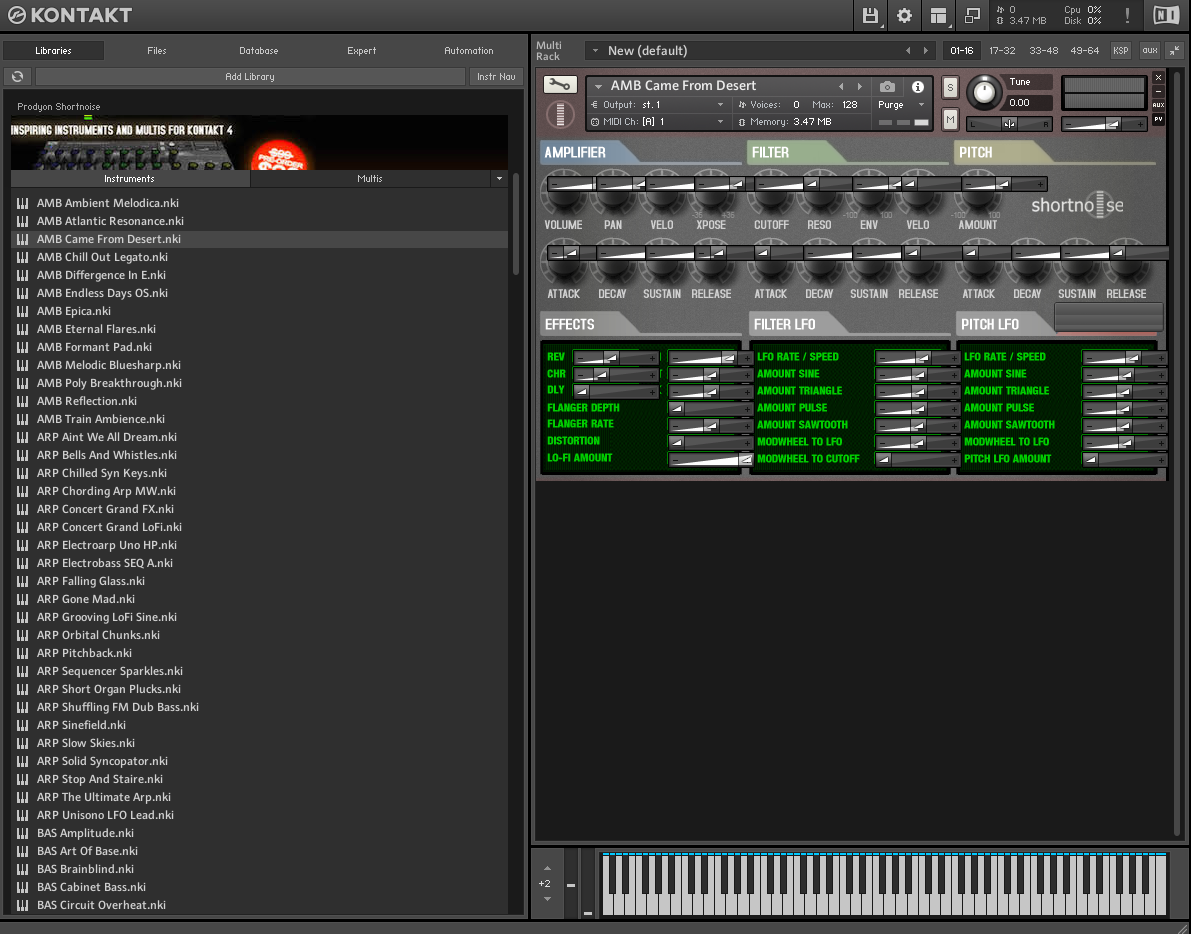Select AMB Chill Out Legato.nki
The width and height of the screenshot is (1191, 934).
(259, 257)
